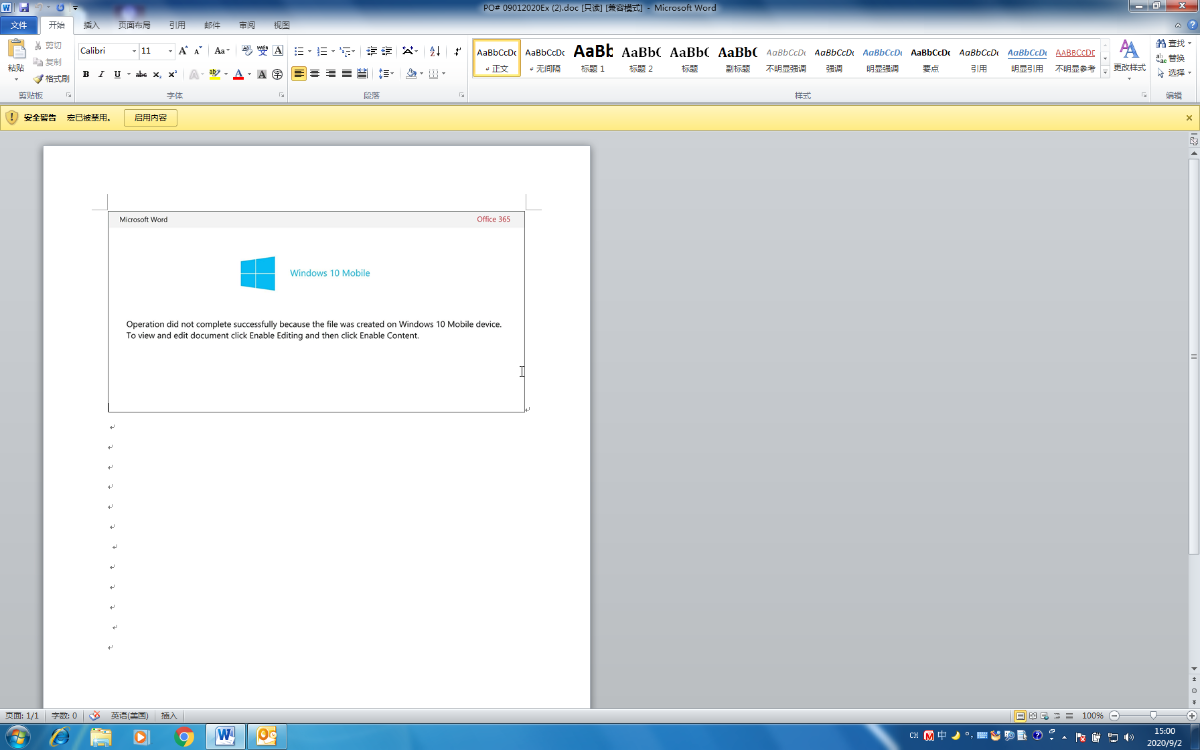Viewport: 1200px width, 750px height.
Task: Switch to the Mailings (邮件) tab
Action: pos(212,24)
